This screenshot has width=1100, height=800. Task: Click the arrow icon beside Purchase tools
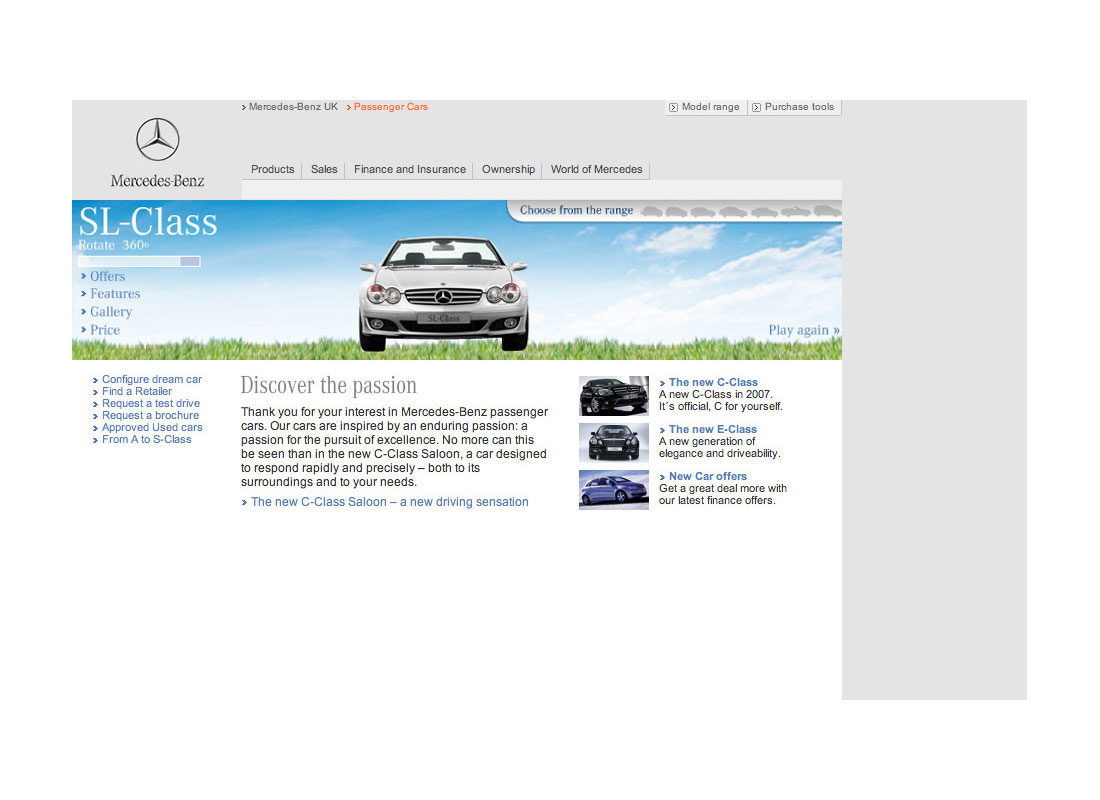pyautogui.click(x=757, y=108)
